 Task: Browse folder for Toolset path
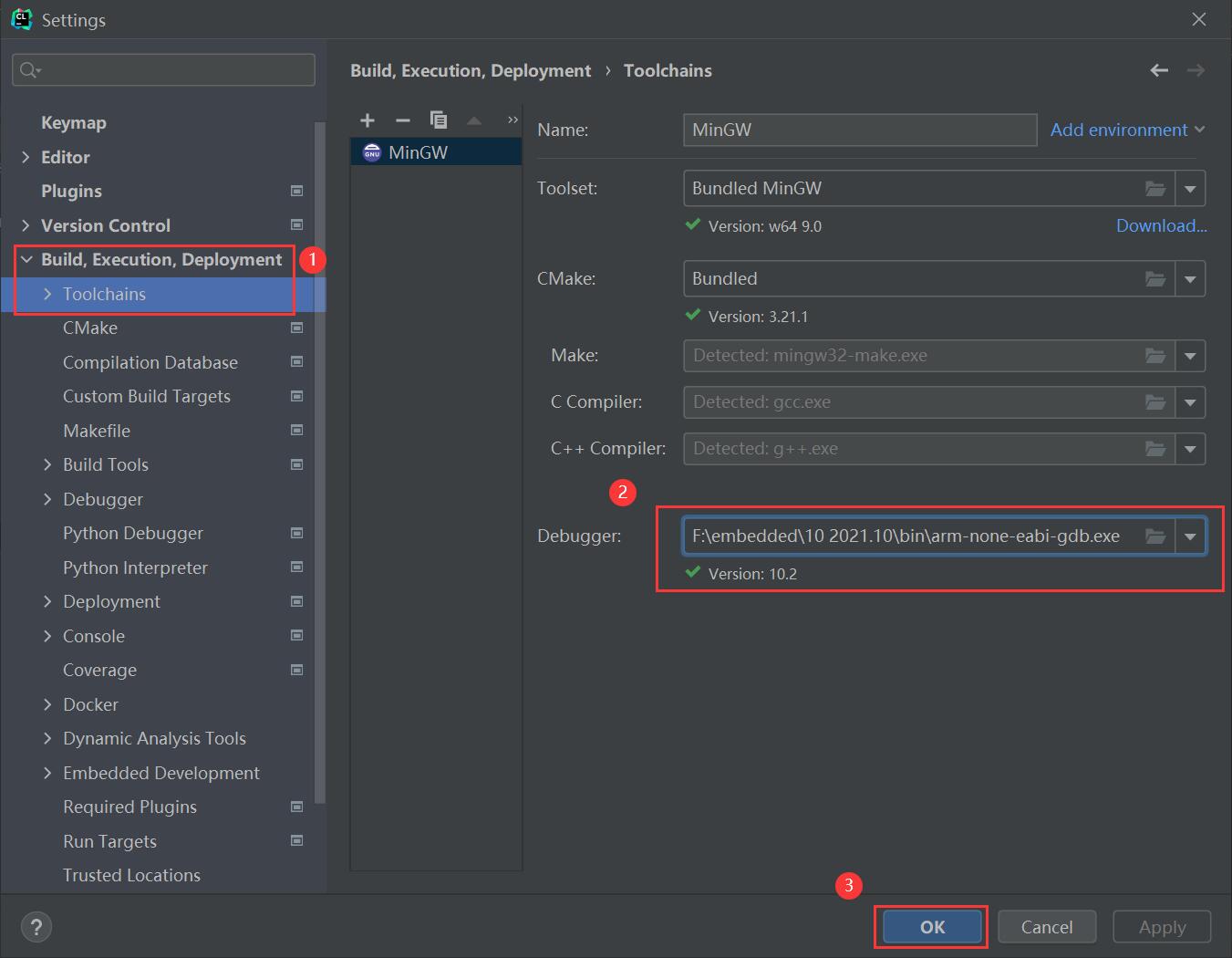click(1155, 189)
